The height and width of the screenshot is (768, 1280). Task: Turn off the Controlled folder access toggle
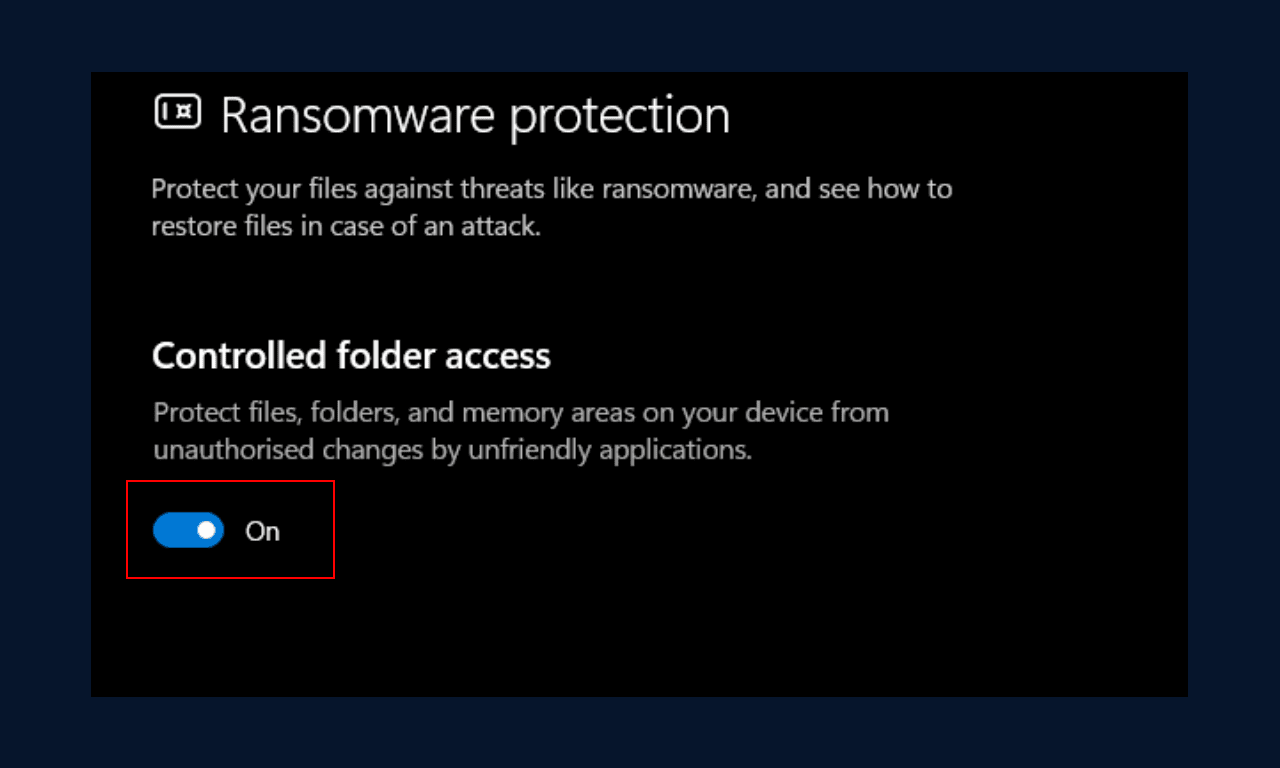pyautogui.click(x=188, y=530)
